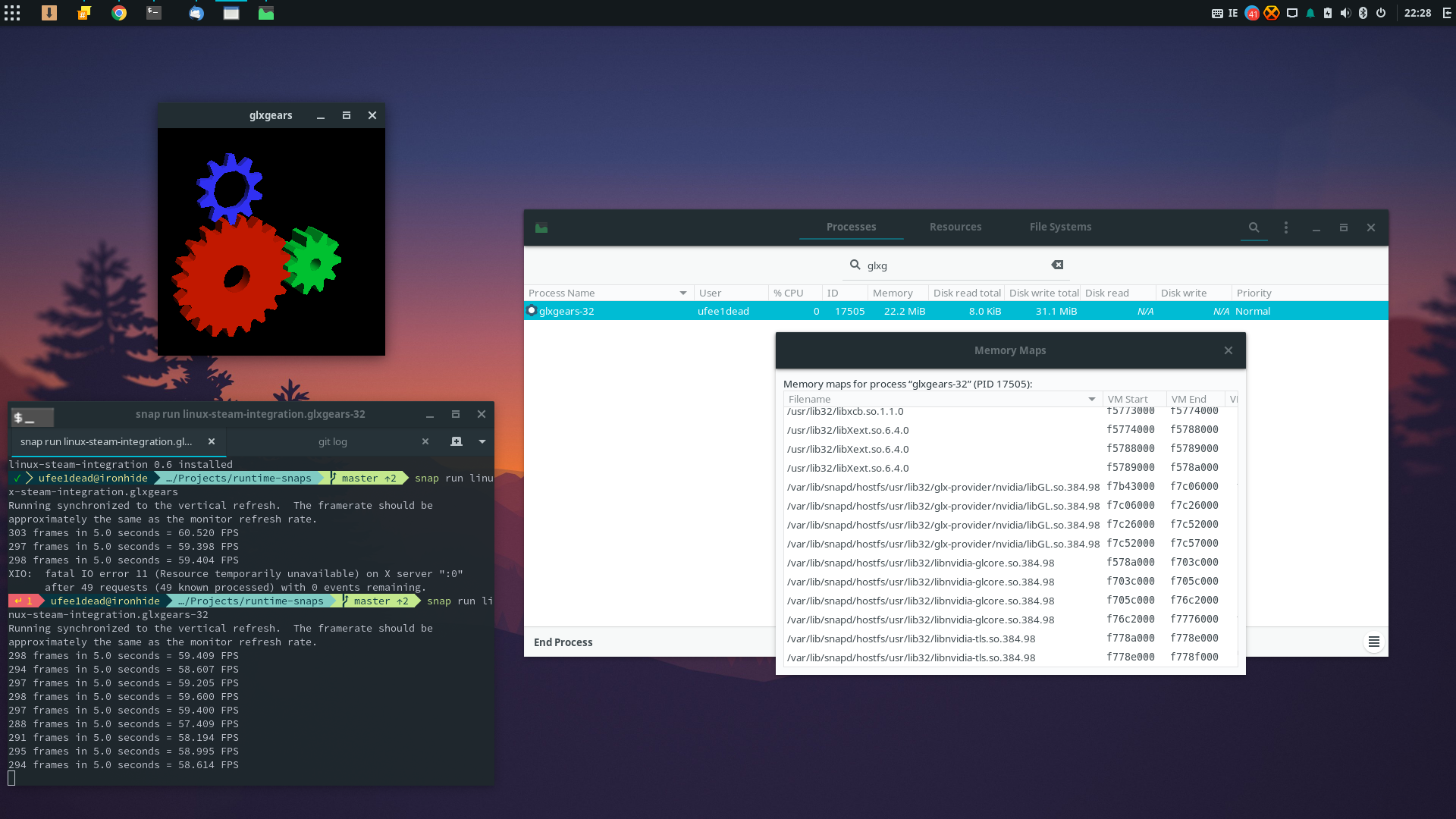Select libnvidia-glcore row starting f76c2000

(1010, 620)
